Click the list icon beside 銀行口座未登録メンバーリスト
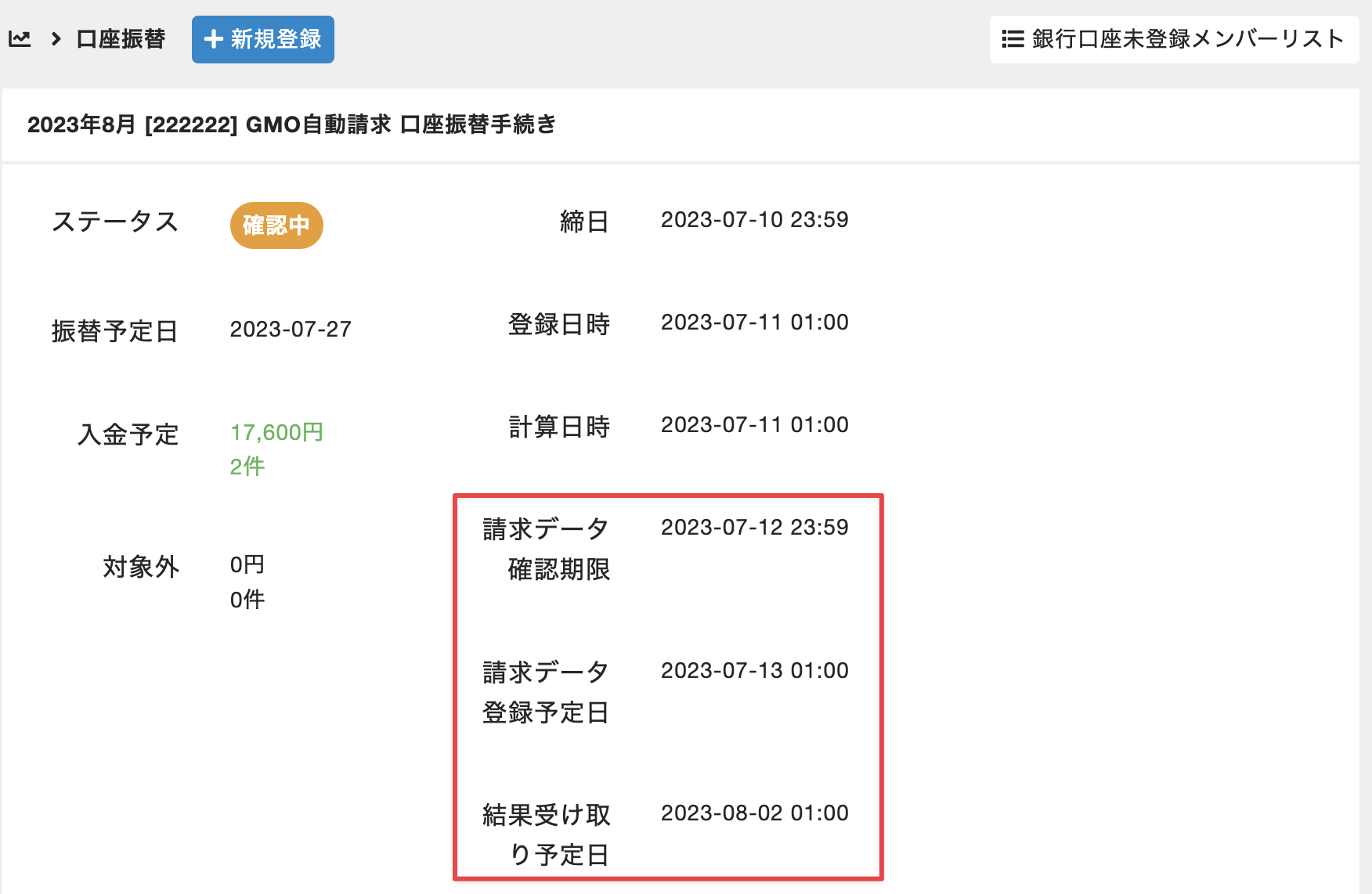This screenshot has width=1372, height=894. pyautogui.click(x=1013, y=39)
